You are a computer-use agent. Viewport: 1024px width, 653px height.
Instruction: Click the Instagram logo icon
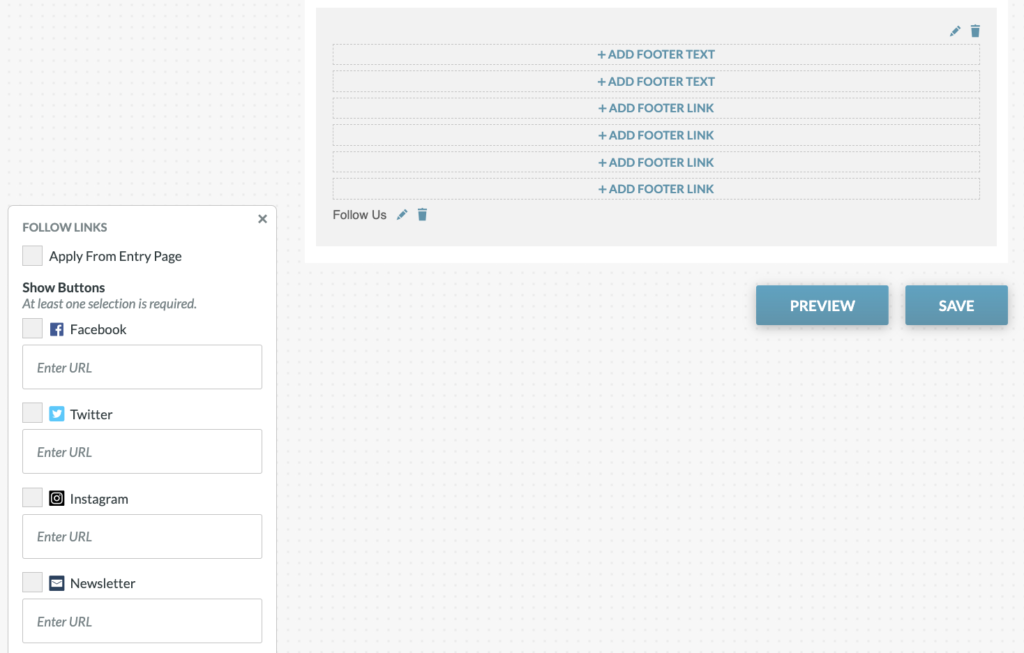[57, 498]
